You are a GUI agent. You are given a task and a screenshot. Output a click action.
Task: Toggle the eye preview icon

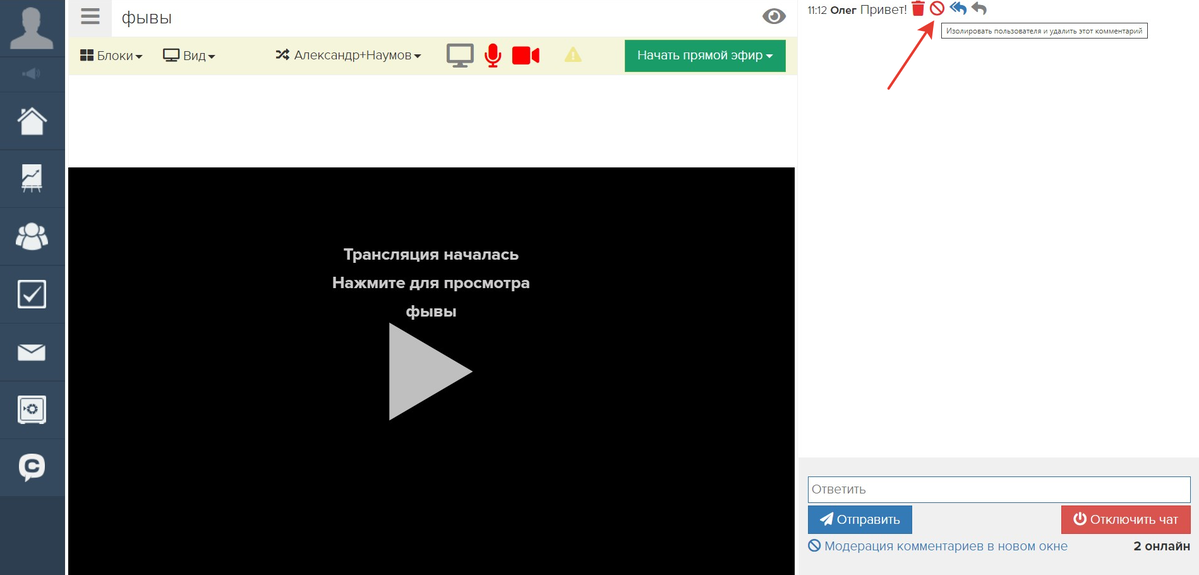(x=774, y=17)
